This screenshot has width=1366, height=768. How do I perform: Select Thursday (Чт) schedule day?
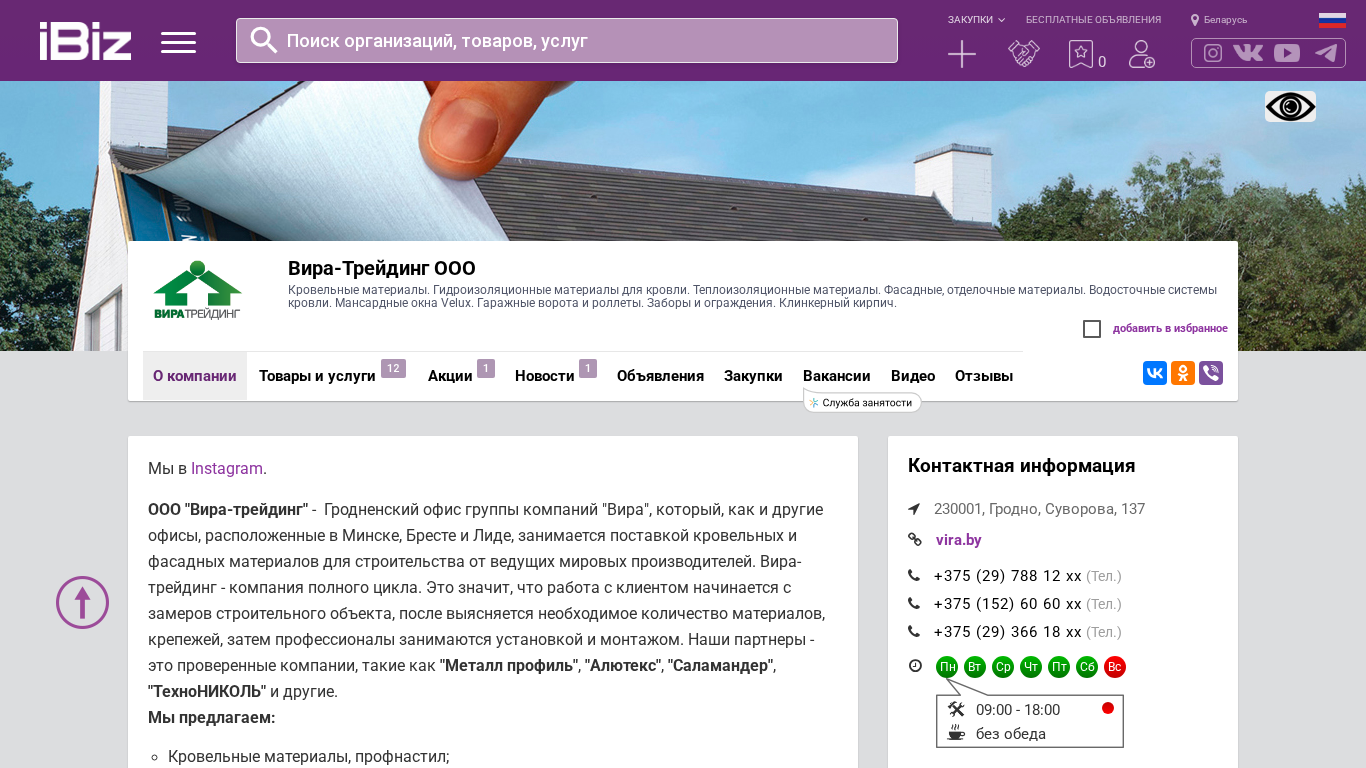[x=1031, y=667]
